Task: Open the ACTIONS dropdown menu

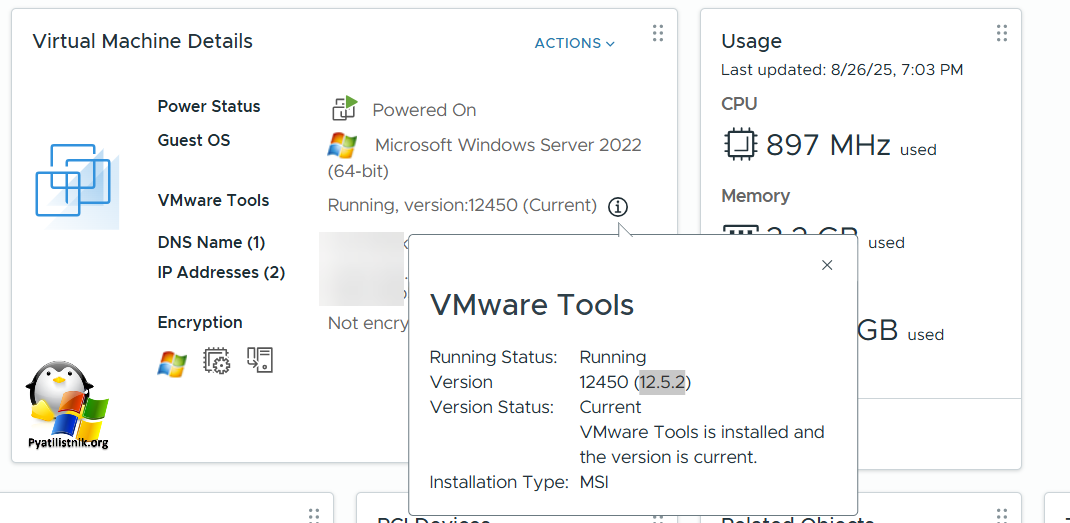Action: (575, 43)
